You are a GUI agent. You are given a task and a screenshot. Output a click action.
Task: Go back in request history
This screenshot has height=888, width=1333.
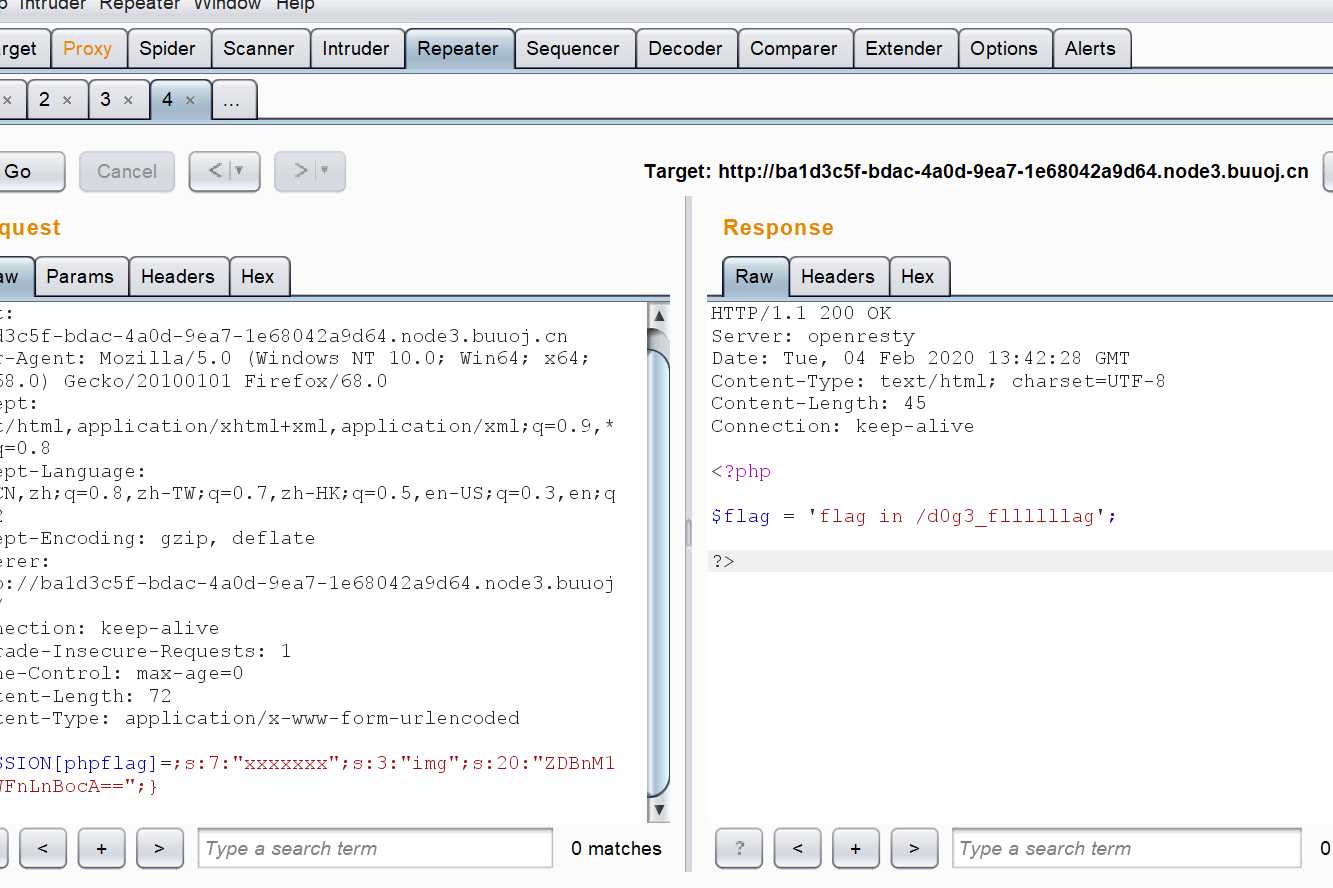point(216,172)
